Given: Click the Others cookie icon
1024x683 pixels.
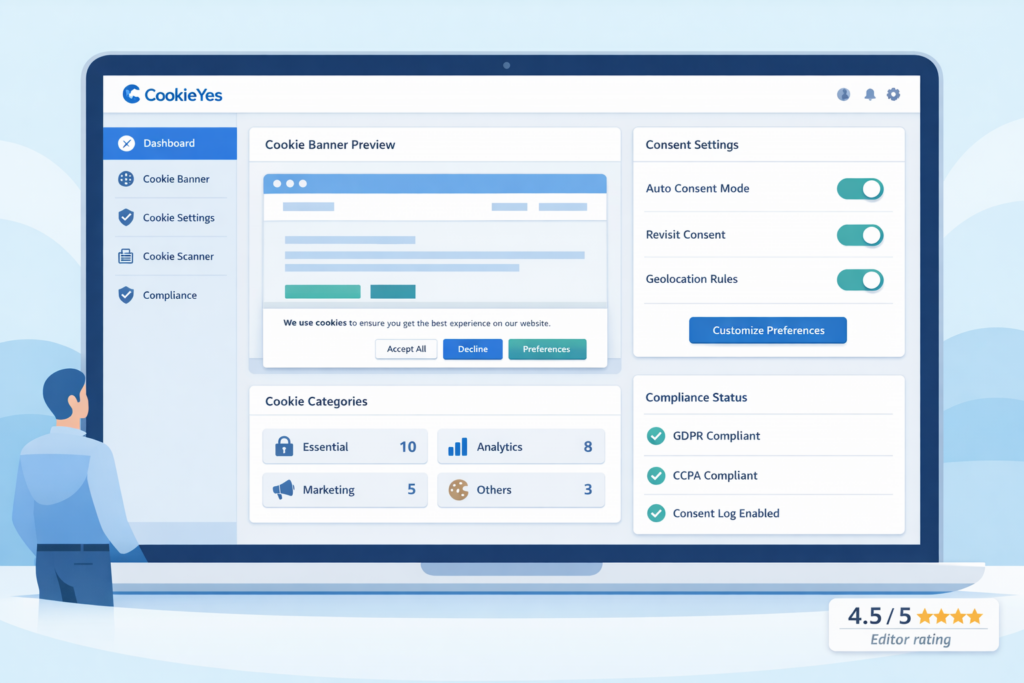Looking at the screenshot, I should (x=460, y=490).
